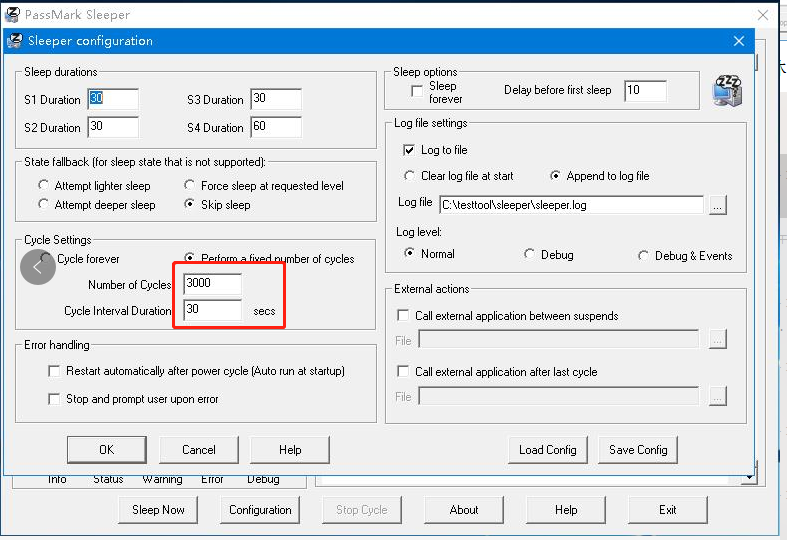Click the left arrow navigation circle
This screenshot has width=787, height=540.
point(38,266)
